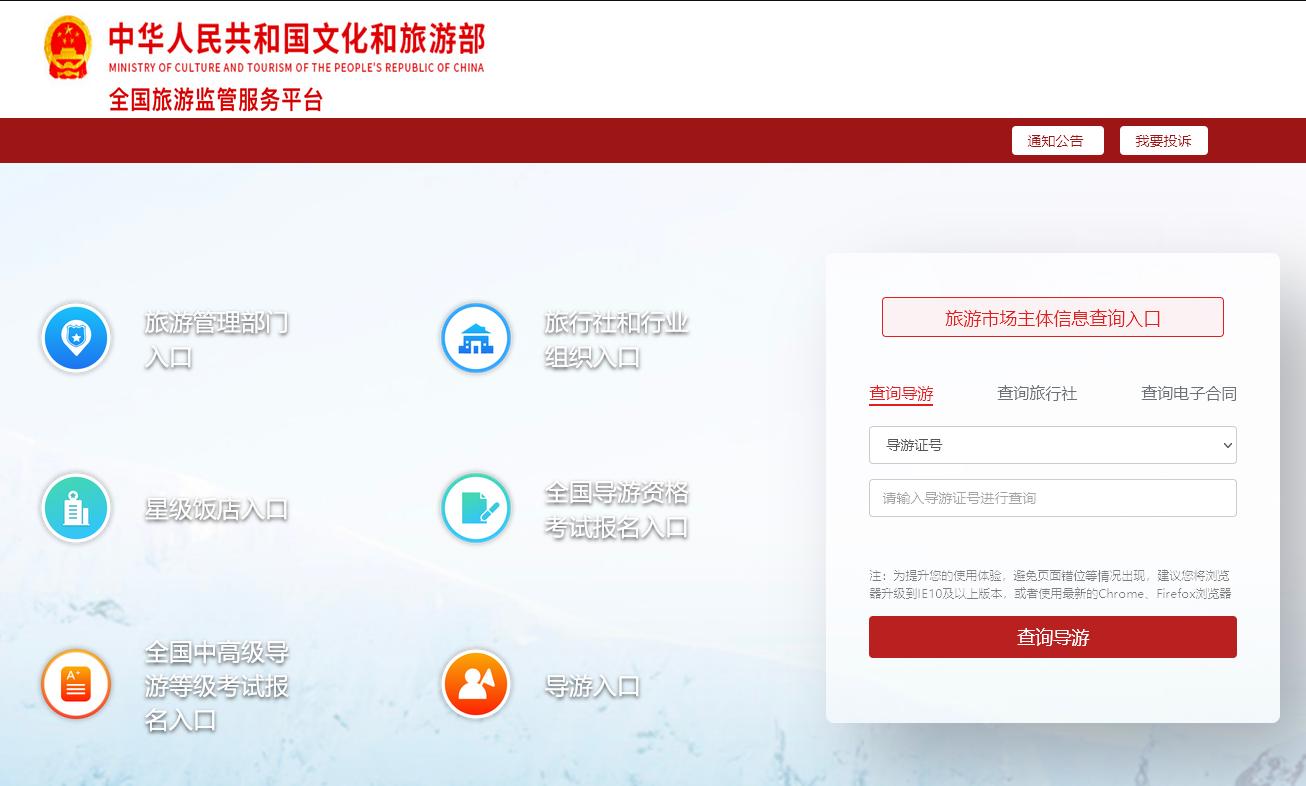Expand the certificate type chevron arrow
The width and height of the screenshot is (1306, 786).
point(1226,444)
